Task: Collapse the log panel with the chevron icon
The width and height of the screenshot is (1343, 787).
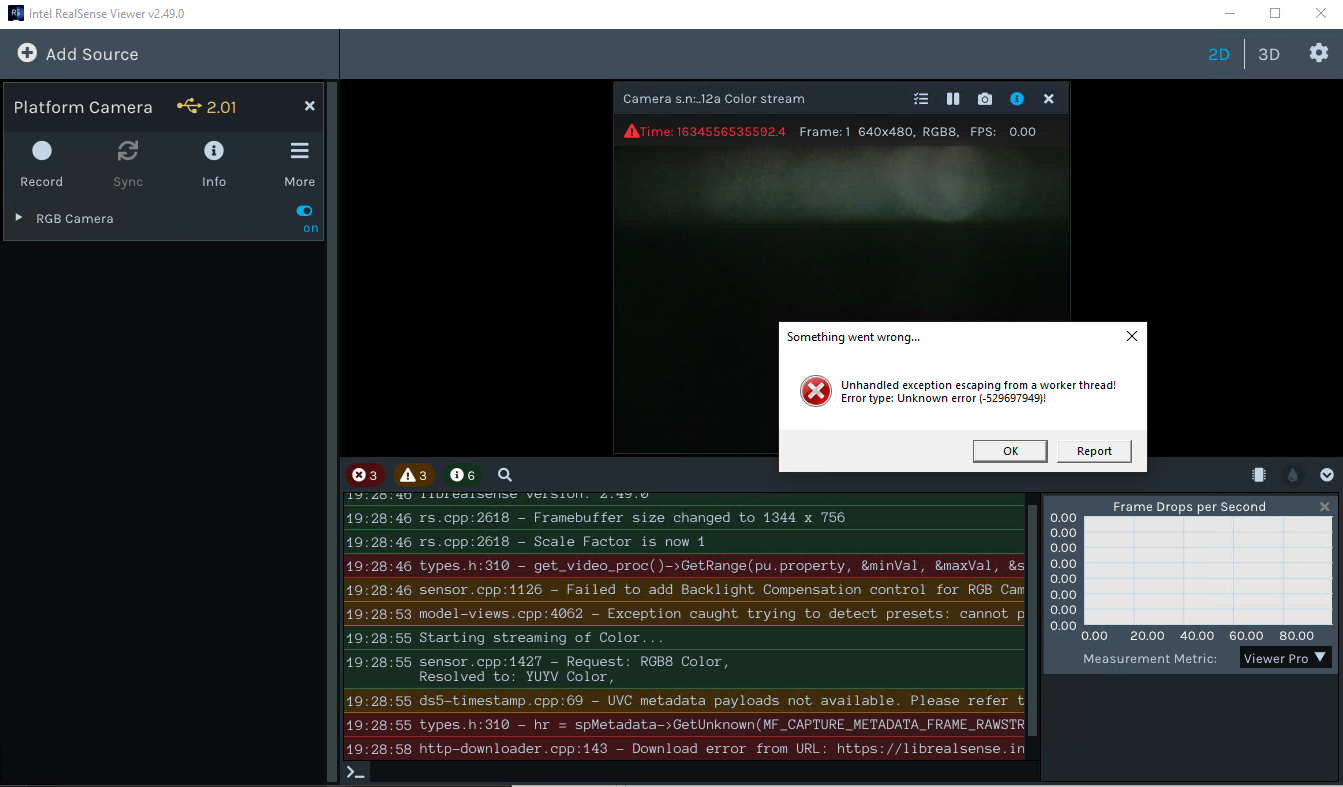Action: [1327, 475]
